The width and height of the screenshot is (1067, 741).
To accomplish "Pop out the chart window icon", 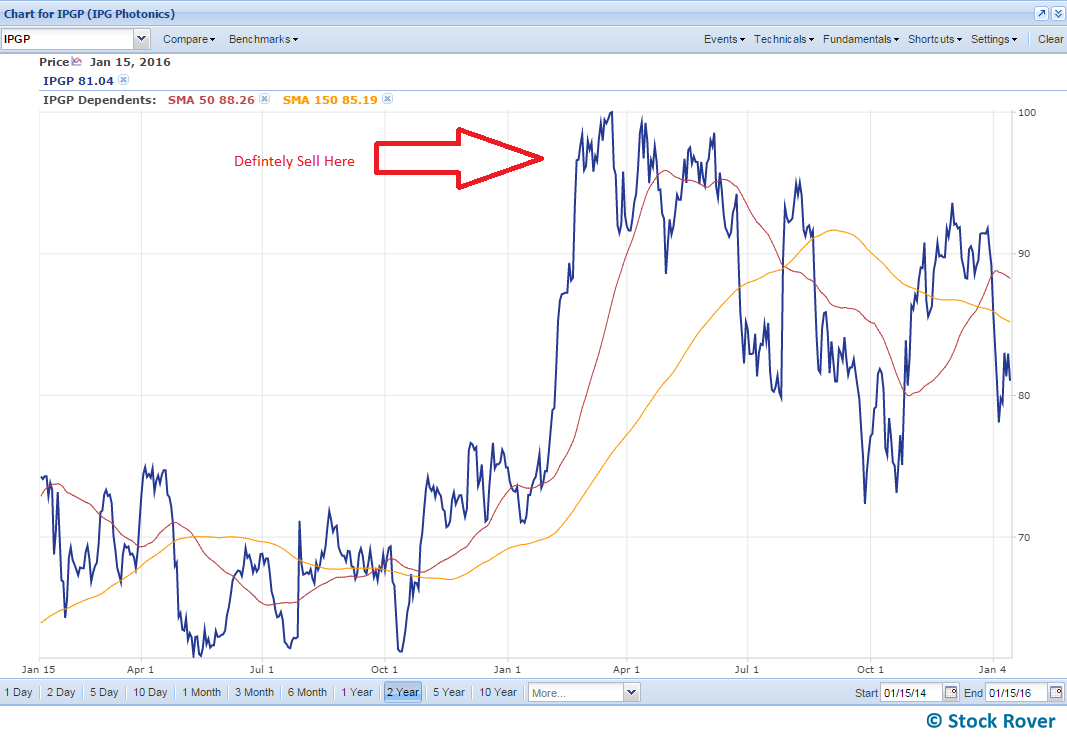I will point(1042,14).
